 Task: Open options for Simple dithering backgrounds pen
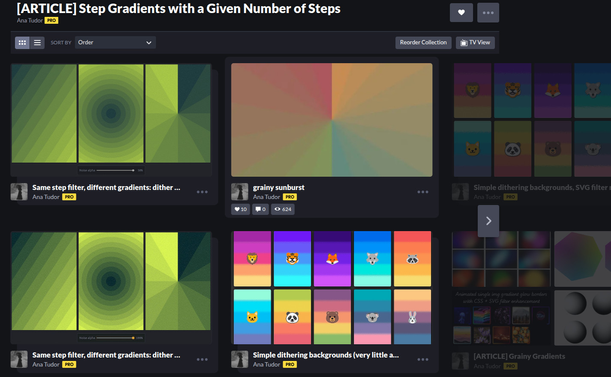point(422,359)
